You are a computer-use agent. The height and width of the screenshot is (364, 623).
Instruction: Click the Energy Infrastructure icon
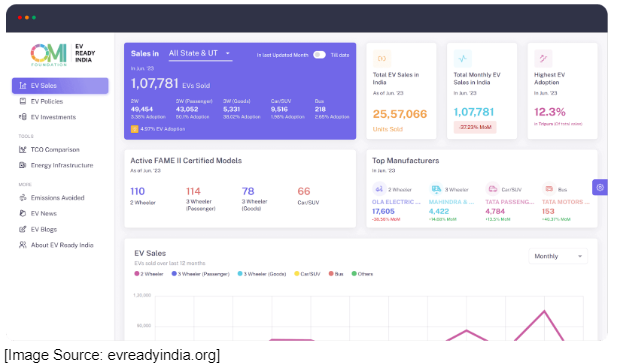coord(23,165)
